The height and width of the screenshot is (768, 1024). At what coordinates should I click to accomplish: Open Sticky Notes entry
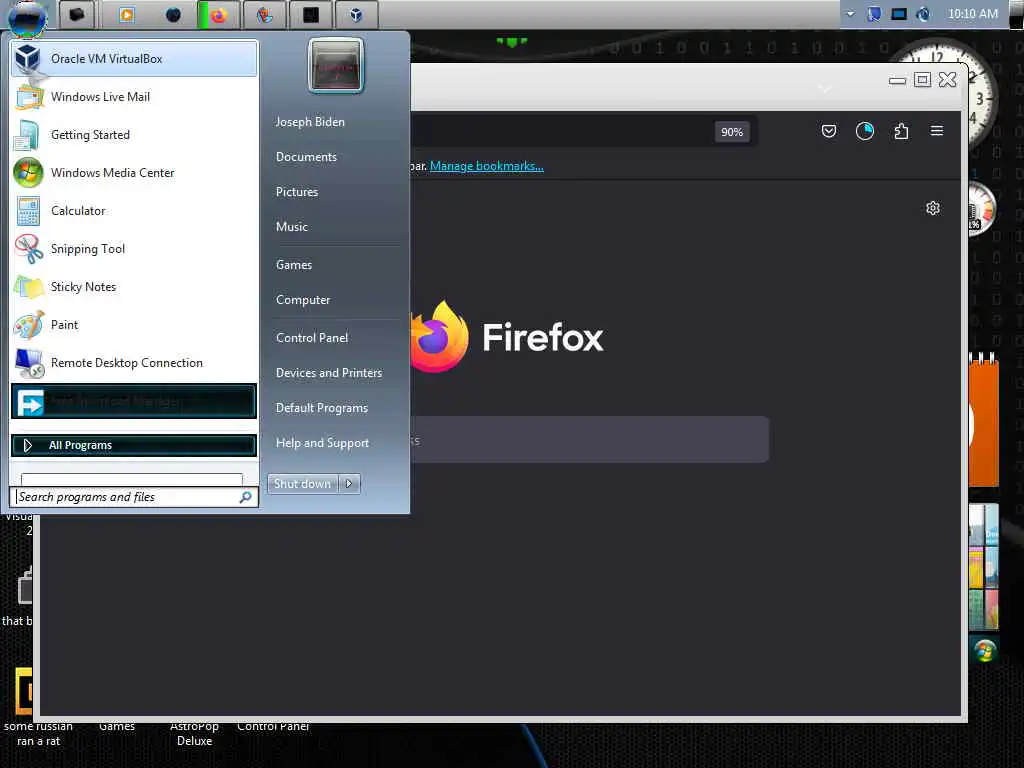click(x=134, y=287)
